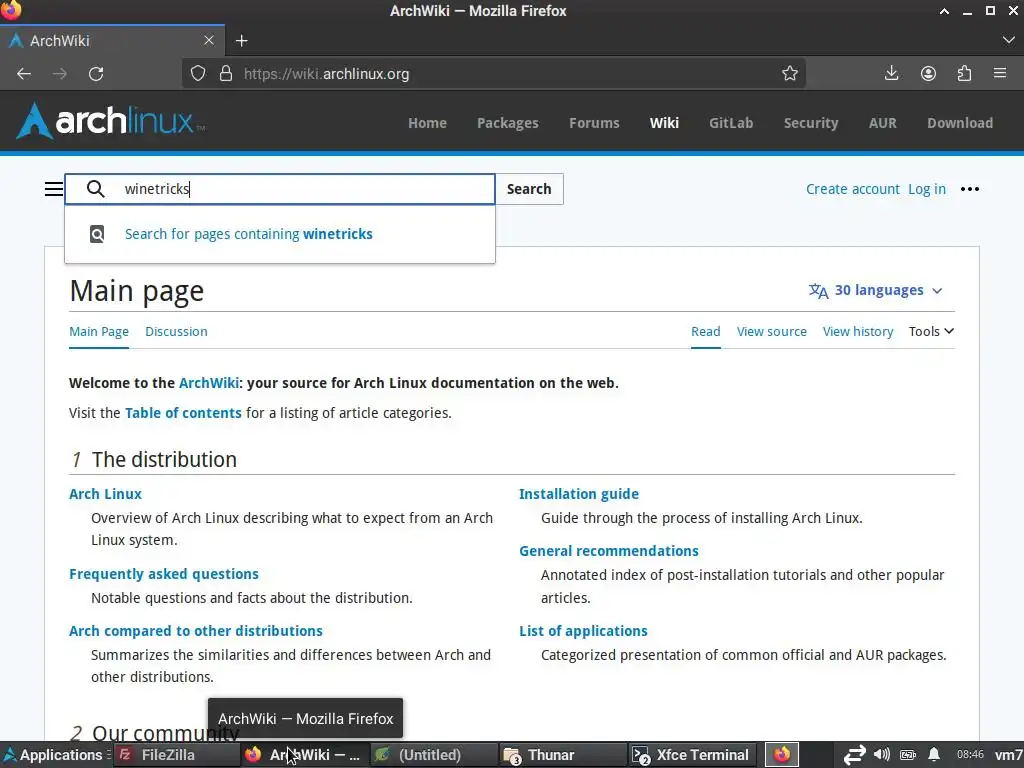Viewport: 1024px width, 768px height.
Task: Switch to the (Untitled) window in taskbar
Action: 434,755
